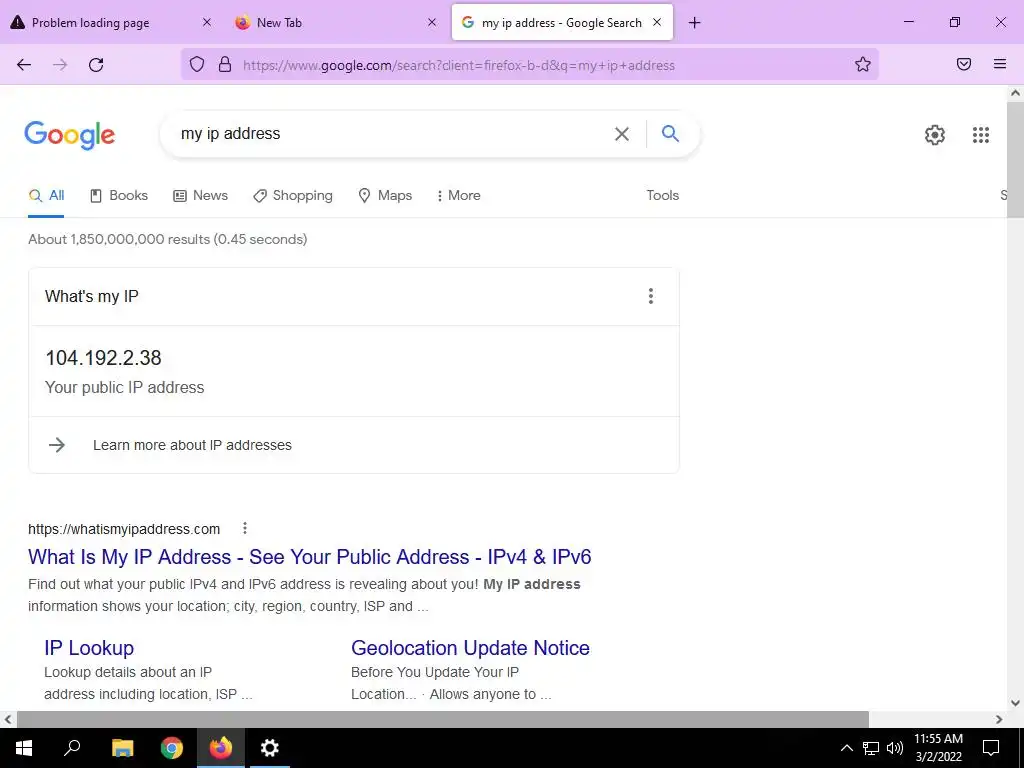
Task: Open the volume control tray icon
Action: 894,748
